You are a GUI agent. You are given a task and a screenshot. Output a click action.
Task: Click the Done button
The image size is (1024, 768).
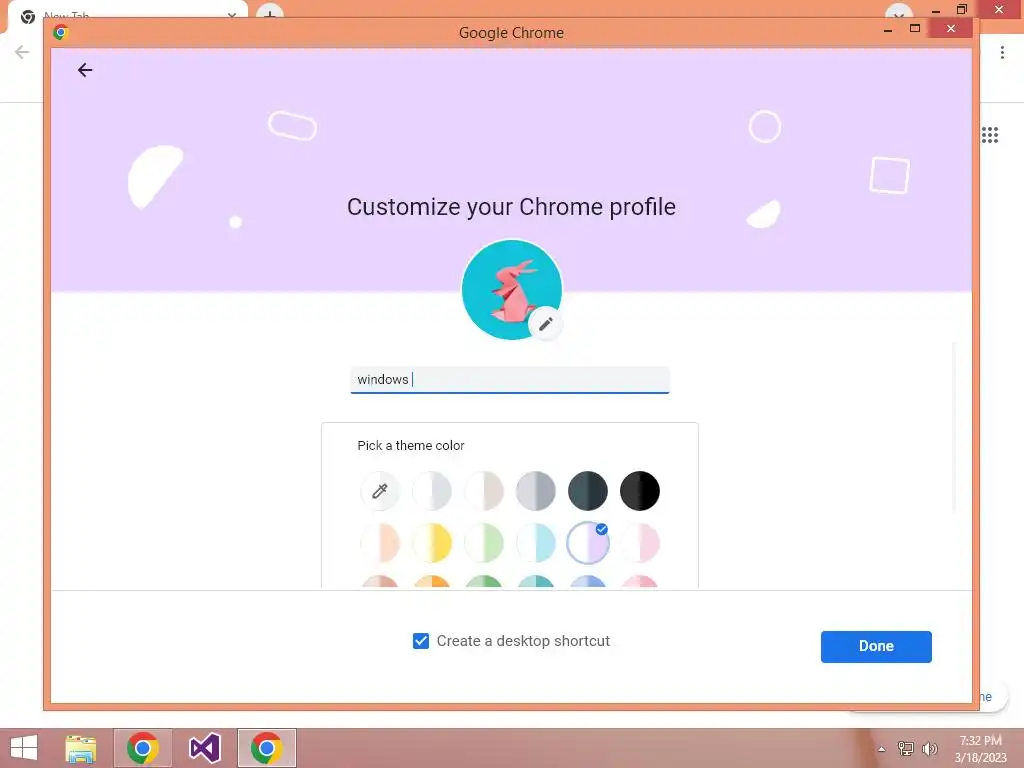876,647
